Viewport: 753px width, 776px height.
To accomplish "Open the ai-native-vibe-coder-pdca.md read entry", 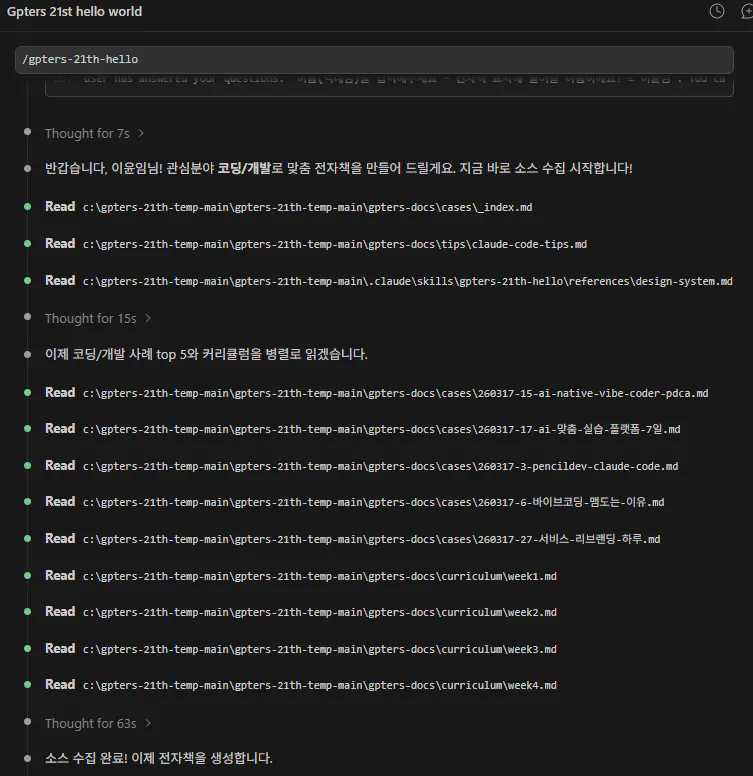I will pos(376,393).
